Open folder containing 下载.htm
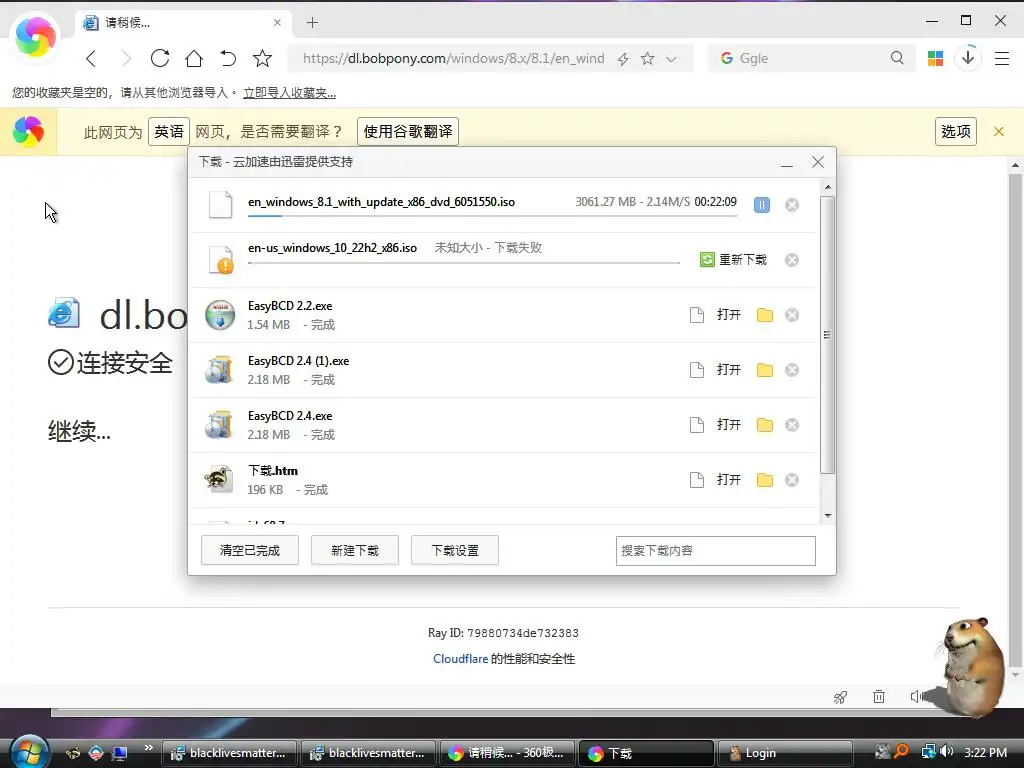 pos(765,480)
